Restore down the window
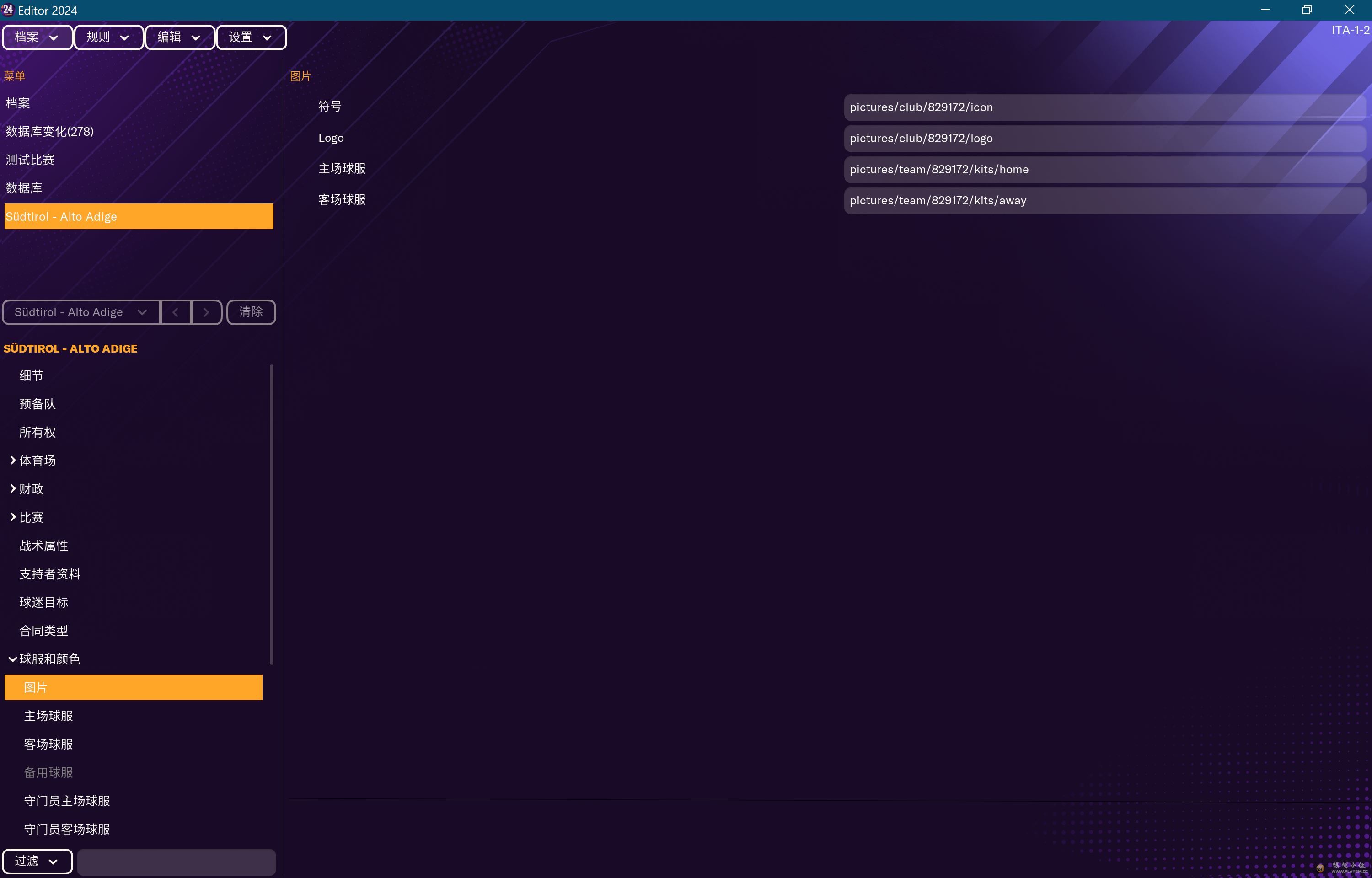The height and width of the screenshot is (878, 1372). [x=1307, y=10]
